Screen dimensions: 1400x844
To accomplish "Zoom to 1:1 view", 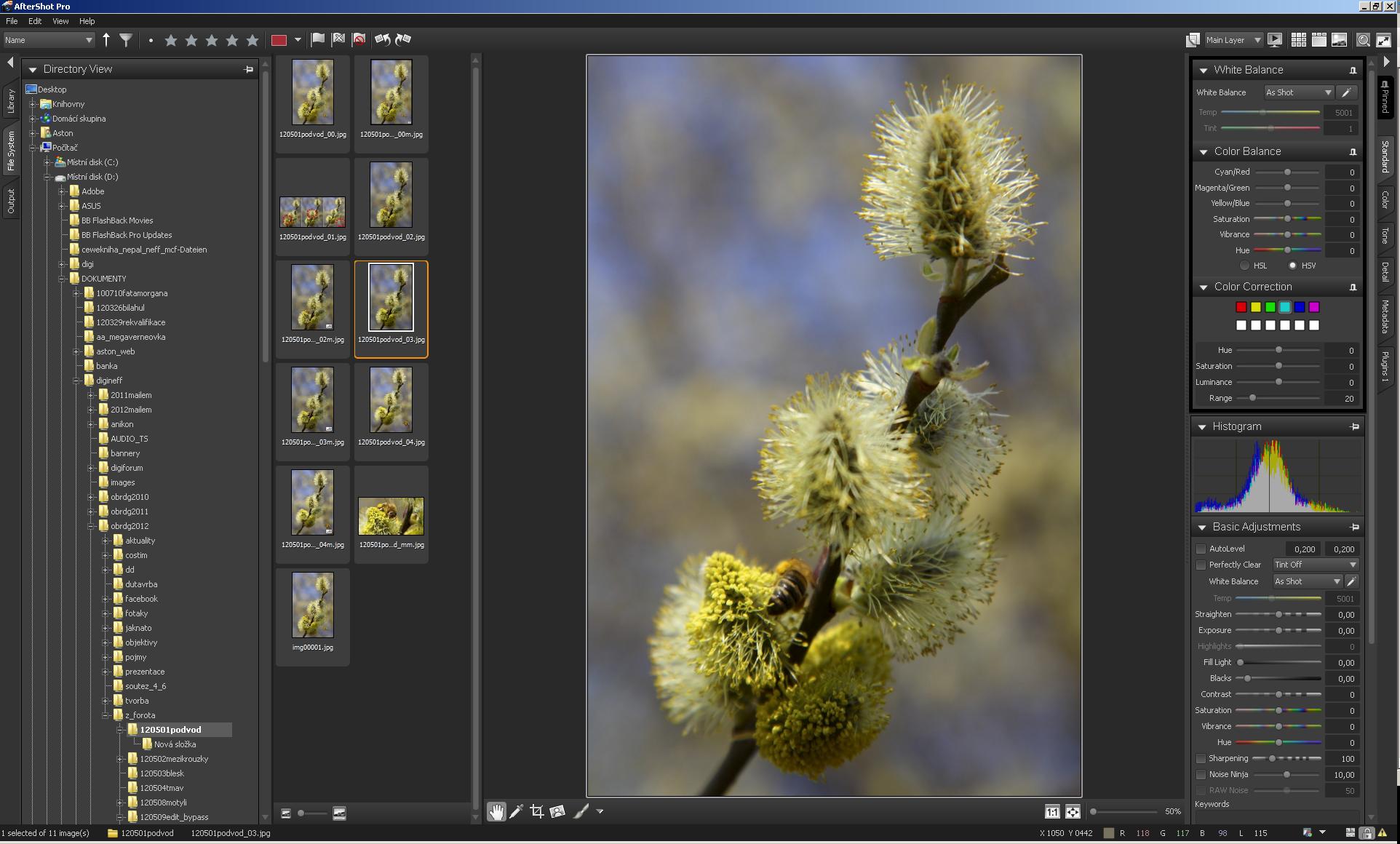I will [1052, 812].
